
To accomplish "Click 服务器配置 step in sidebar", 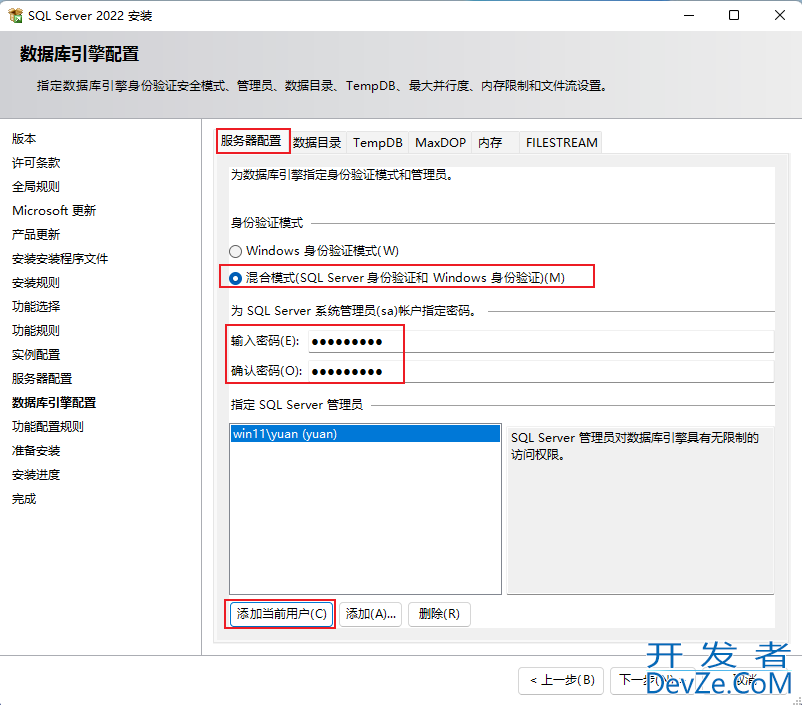I will pos(42,379).
